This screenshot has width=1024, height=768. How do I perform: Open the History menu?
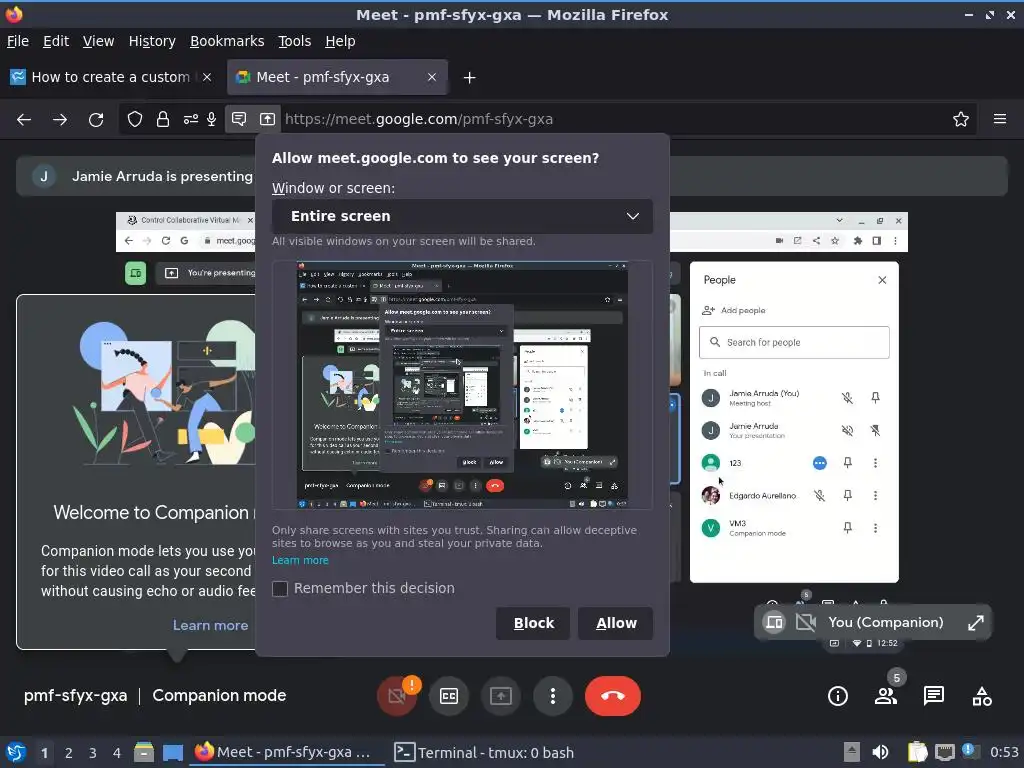pos(152,41)
